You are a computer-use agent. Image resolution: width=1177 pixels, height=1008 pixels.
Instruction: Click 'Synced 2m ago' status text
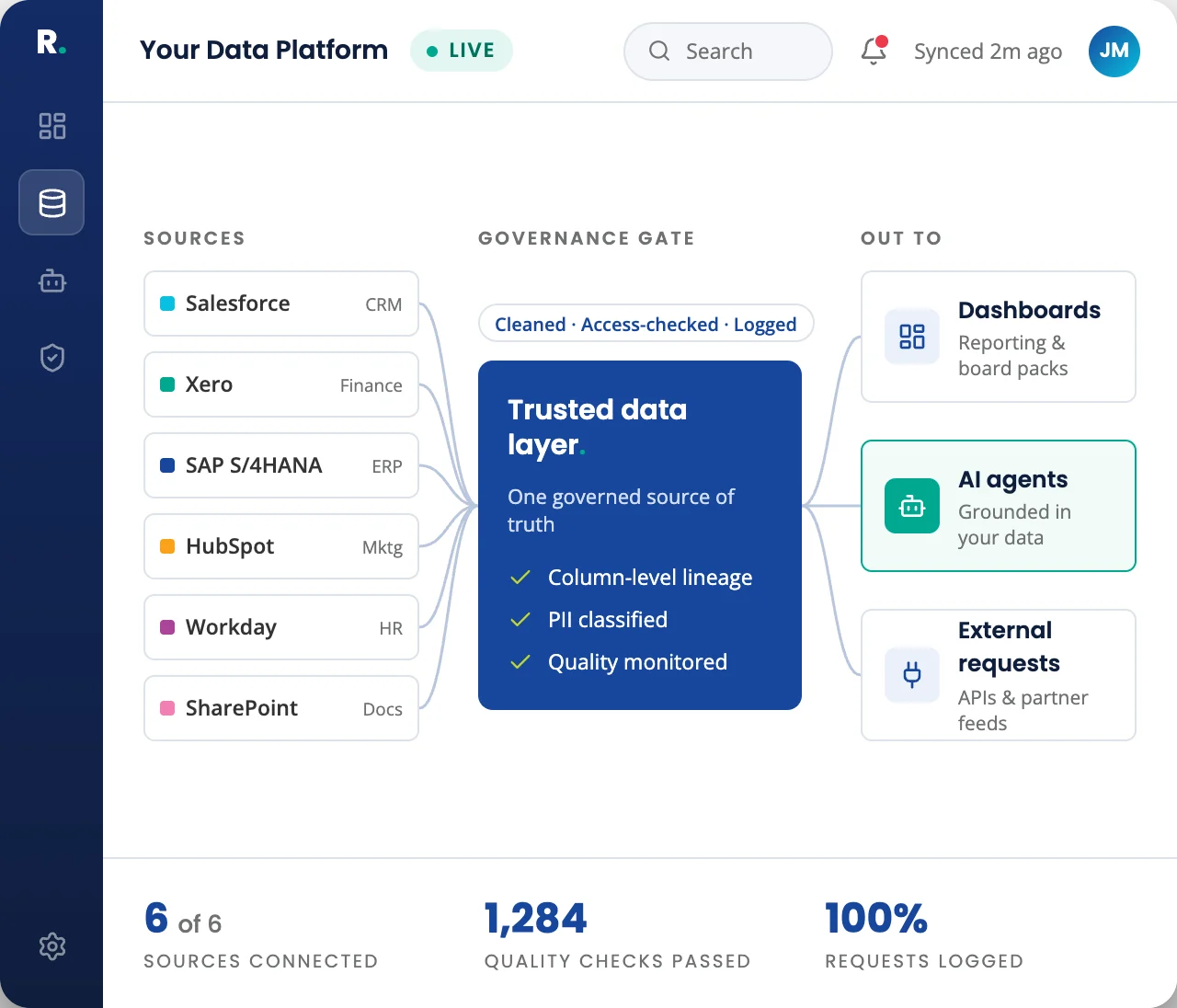click(988, 52)
